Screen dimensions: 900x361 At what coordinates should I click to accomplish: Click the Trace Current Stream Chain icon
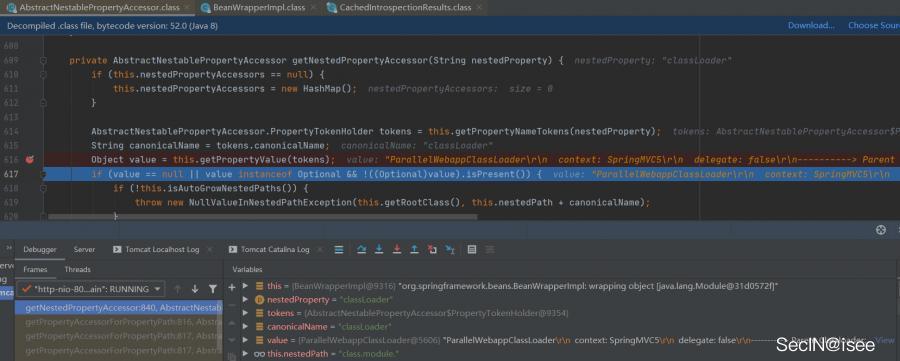click(x=490, y=250)
